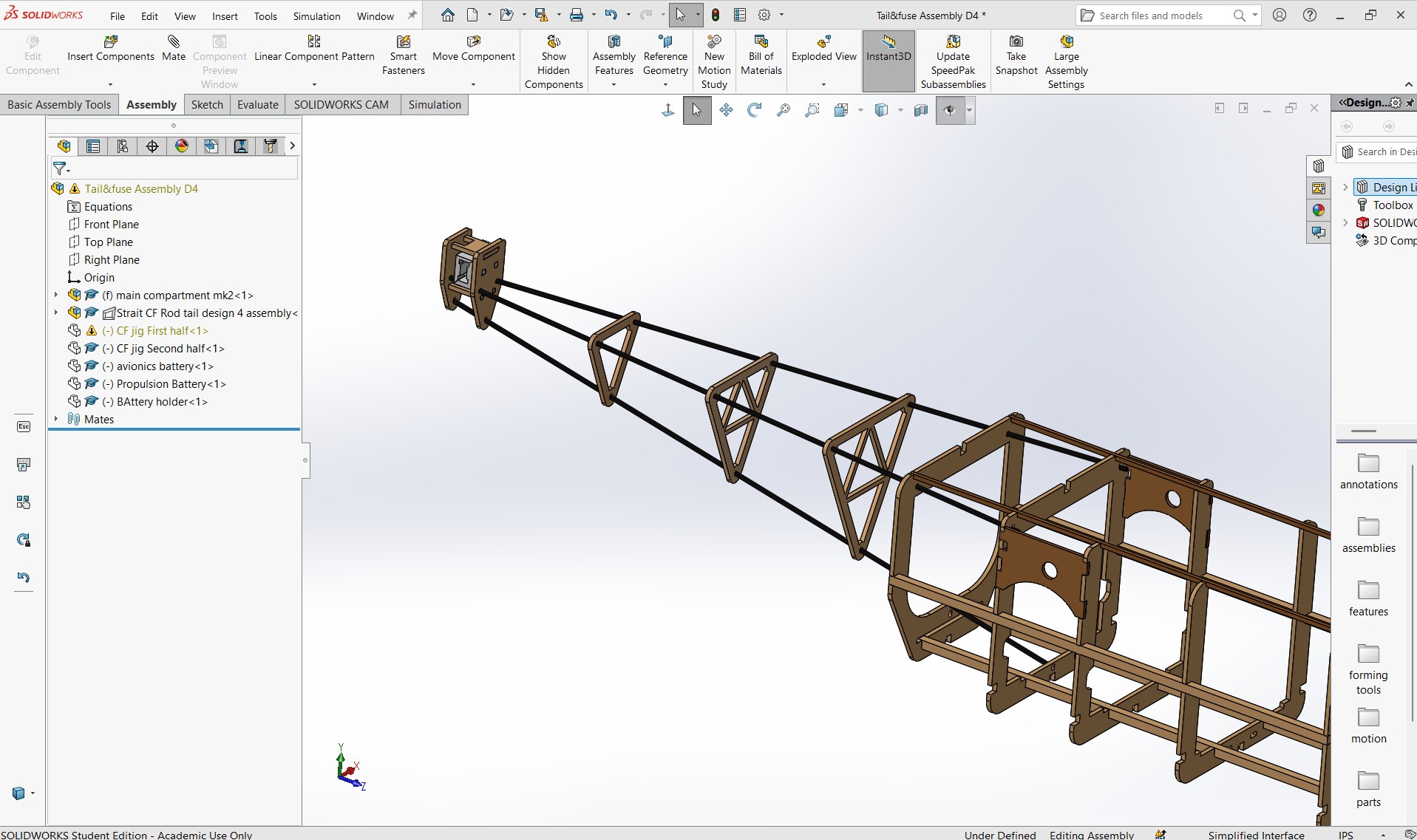Open the Reference Geometry dropdown arrow
This screenshot has width=1417, height=840.
coord(665,84)
